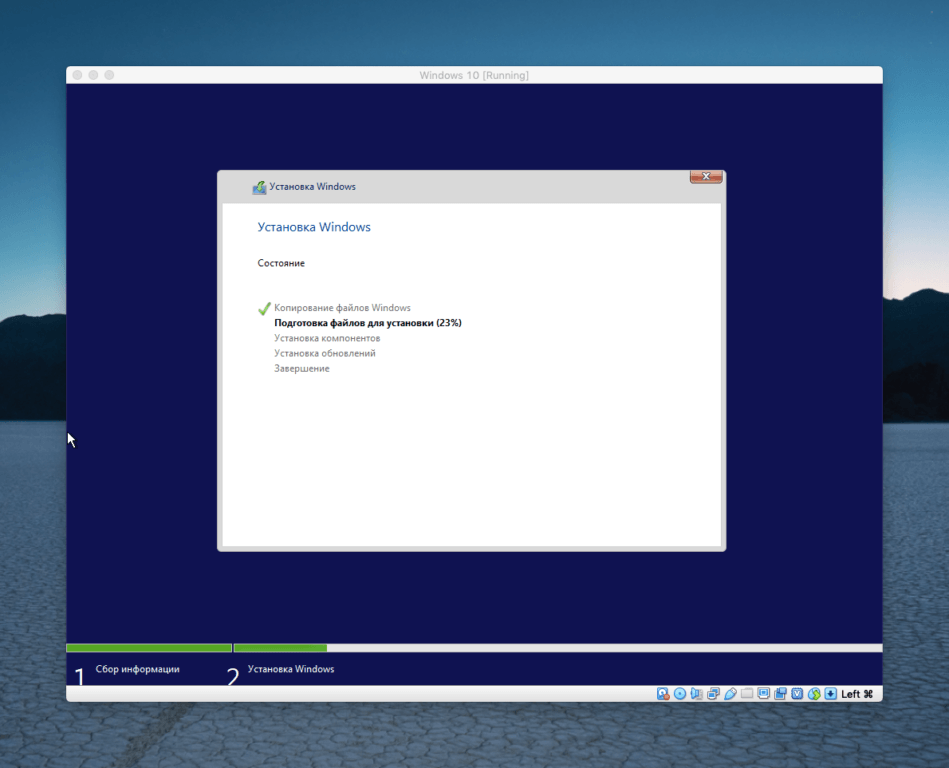Toggle mouse integration green-arrow icon
This screenshot has width=949, height=768.
coord(814,694)
